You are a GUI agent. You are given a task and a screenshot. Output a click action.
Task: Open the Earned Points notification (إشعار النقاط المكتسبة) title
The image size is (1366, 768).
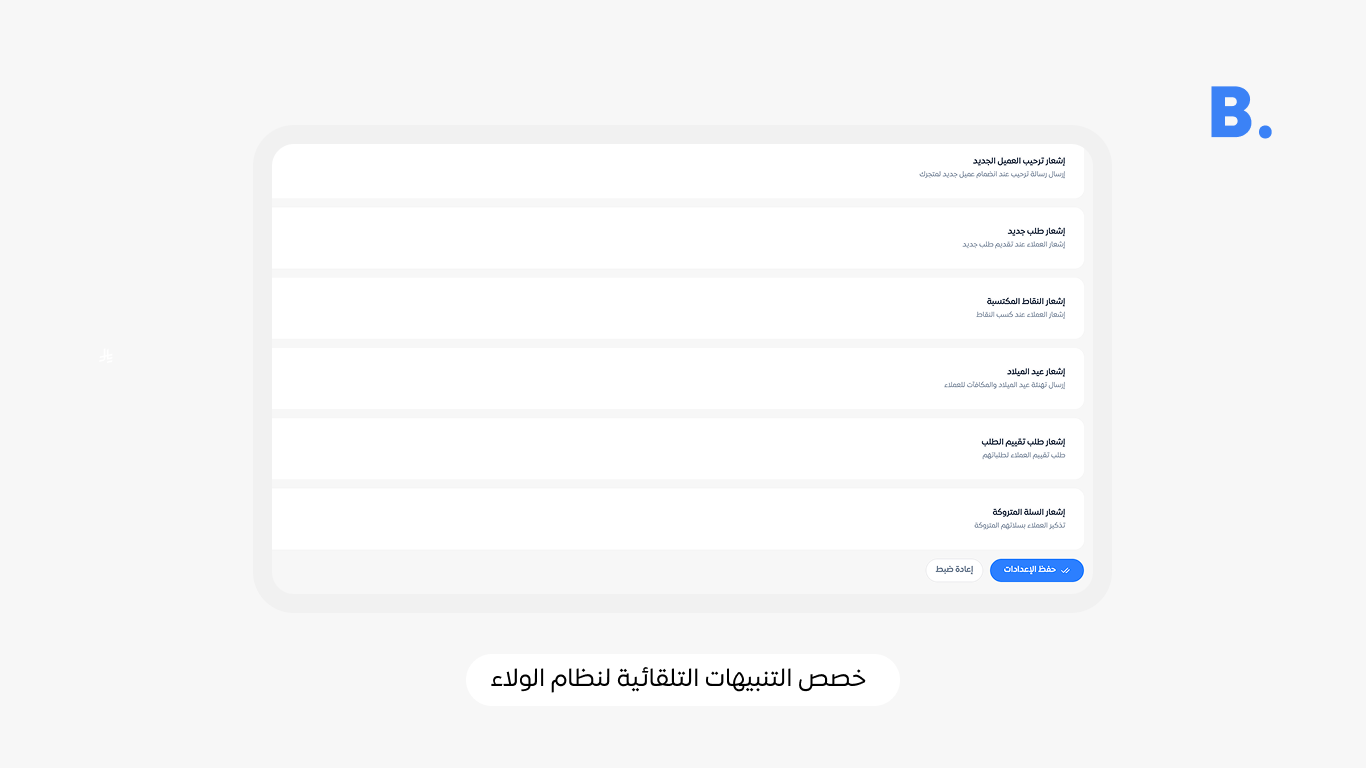coord(1026,301)
